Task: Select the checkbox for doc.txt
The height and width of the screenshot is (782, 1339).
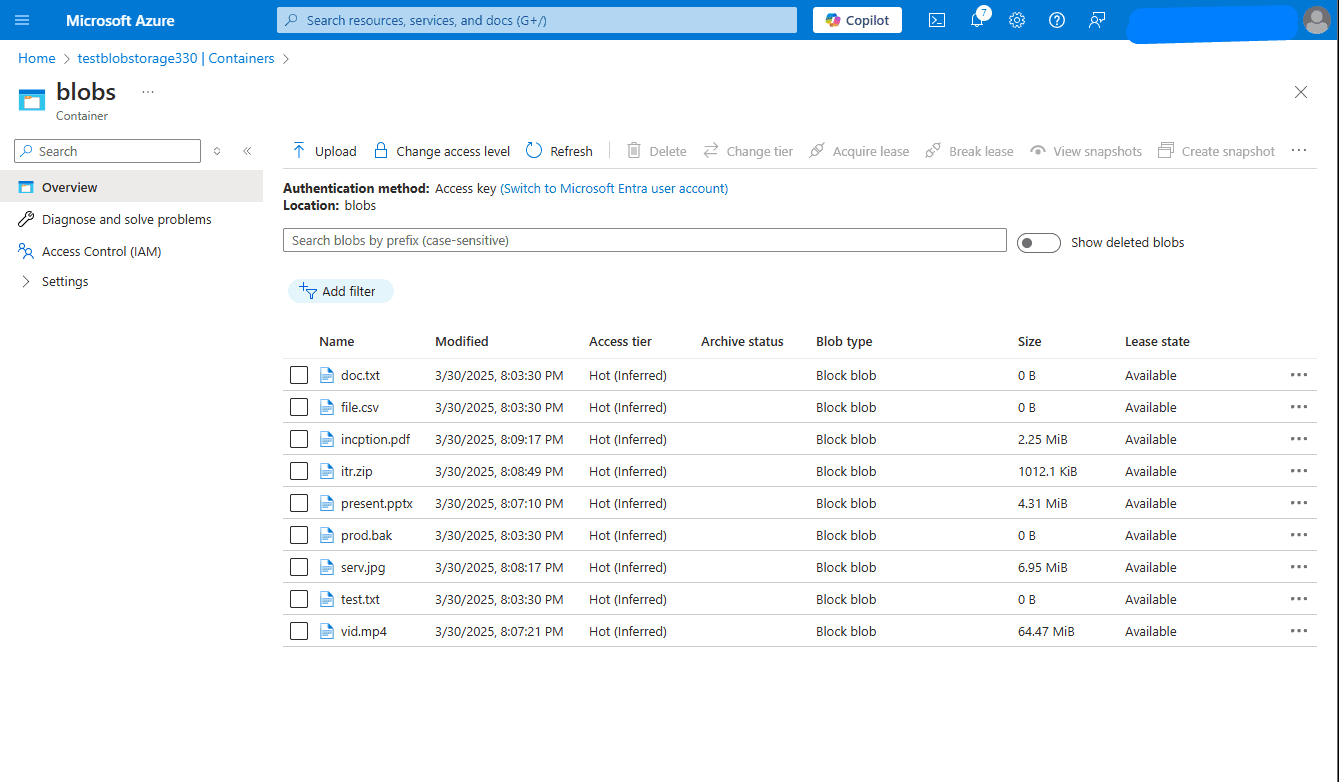Action: 299,375
